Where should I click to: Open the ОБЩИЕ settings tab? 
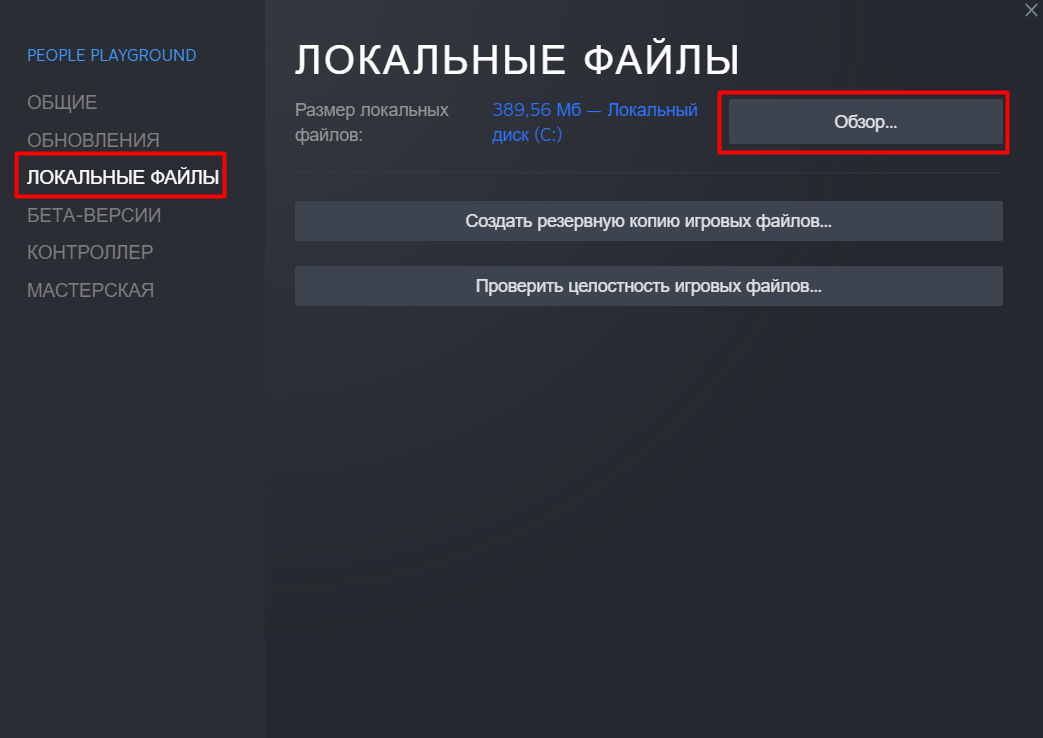pos(62,102)
